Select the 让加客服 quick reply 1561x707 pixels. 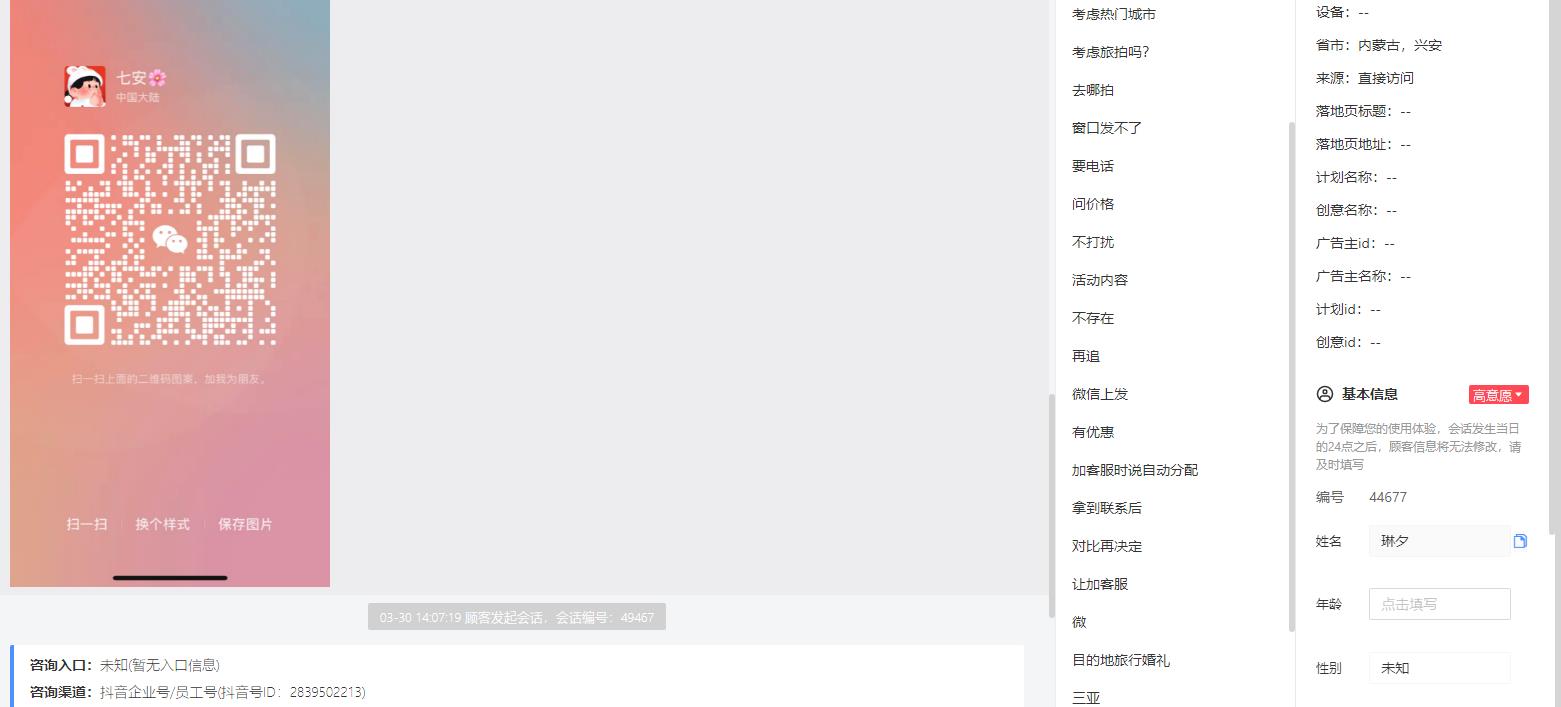click(x=1100, y=584)
